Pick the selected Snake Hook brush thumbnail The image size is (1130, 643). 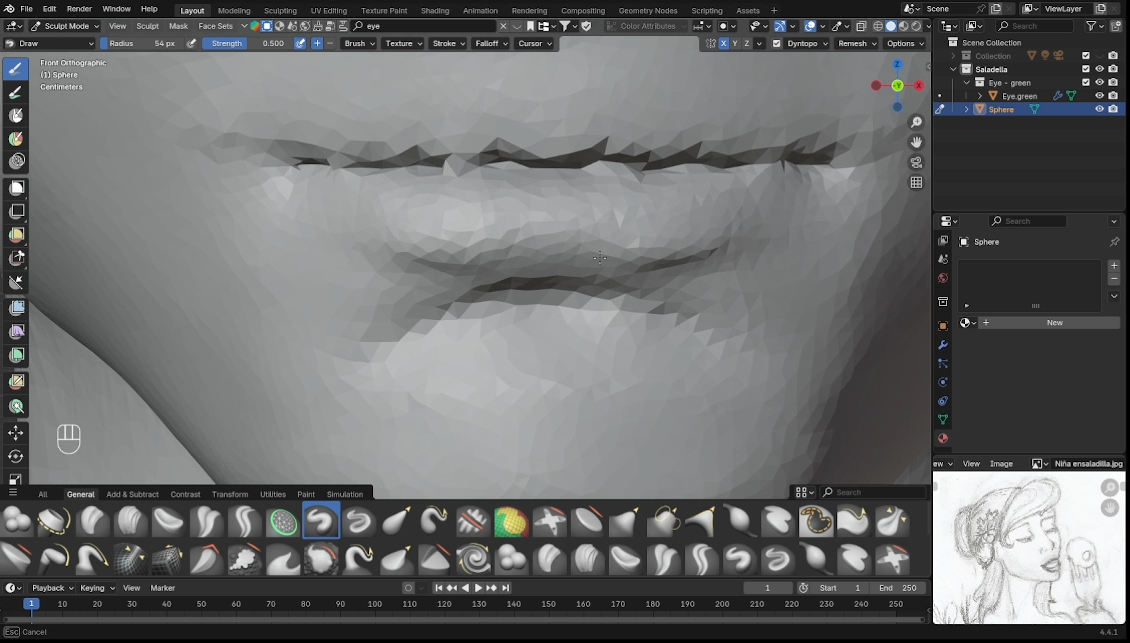[321, 520]
